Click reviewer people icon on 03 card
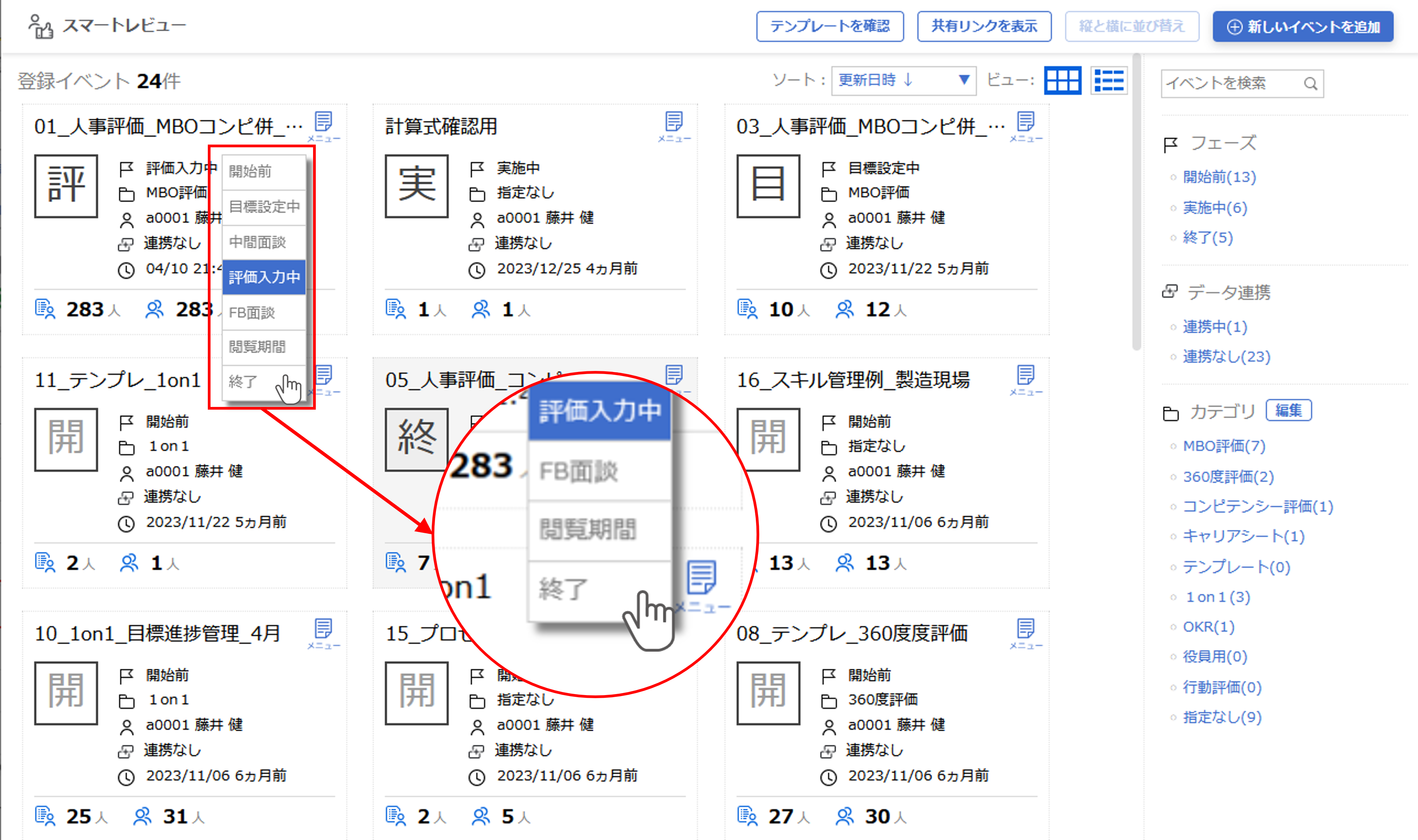 click(x=844, y=309)
